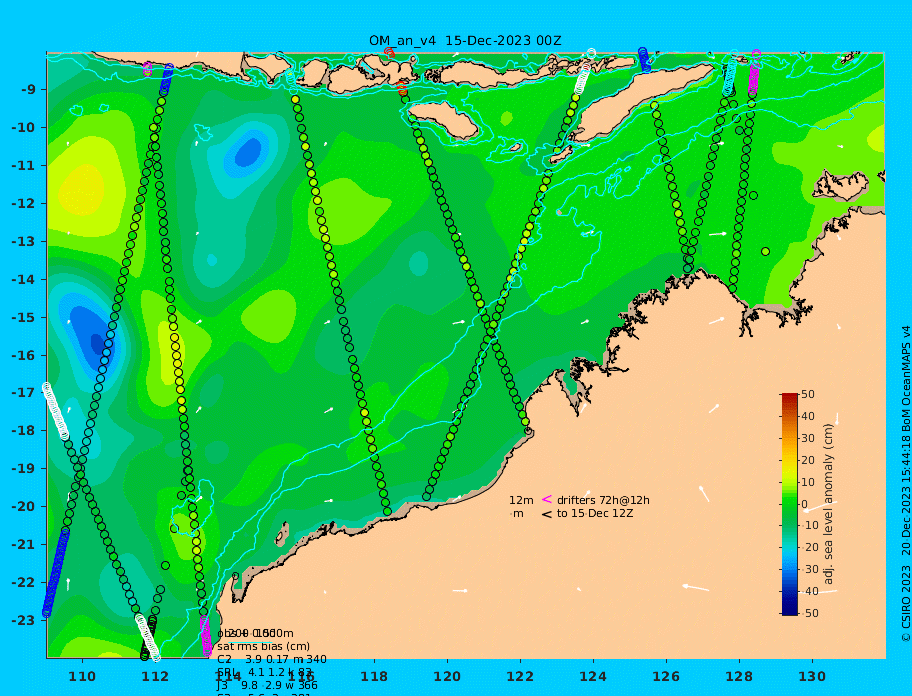This screenshot has width=912, height=696.
Task: Click longitude axis label 110
Action: 82,676
